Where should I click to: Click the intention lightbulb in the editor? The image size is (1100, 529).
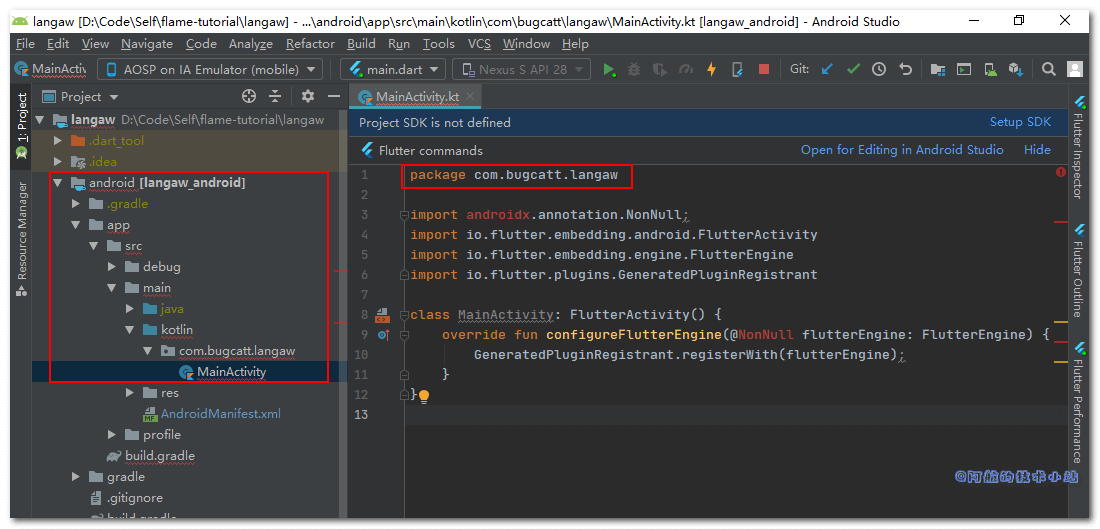click(423, 396)
